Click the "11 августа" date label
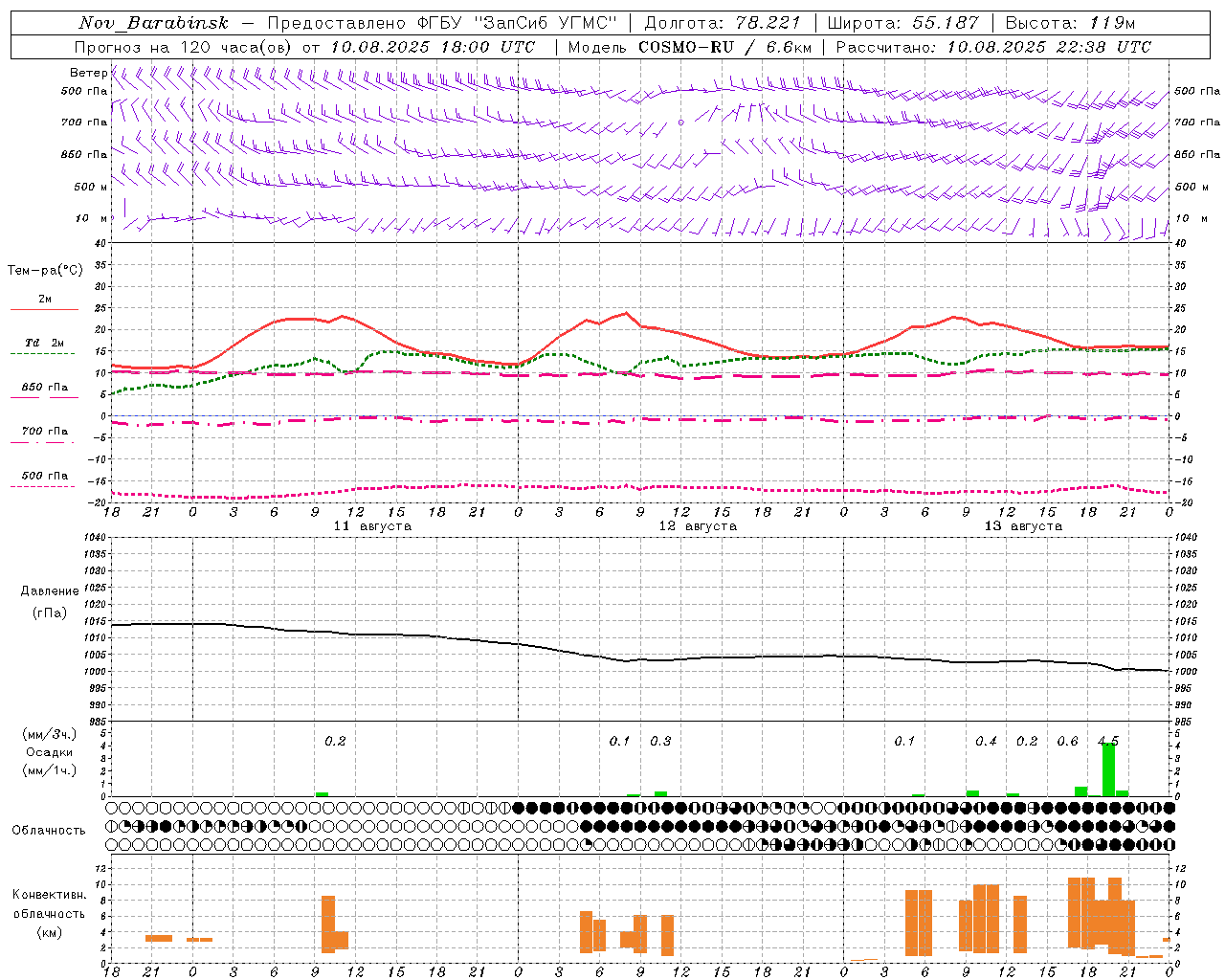Image resolution: width=1225 pixels, height=980 pixels. pos(372,526)
